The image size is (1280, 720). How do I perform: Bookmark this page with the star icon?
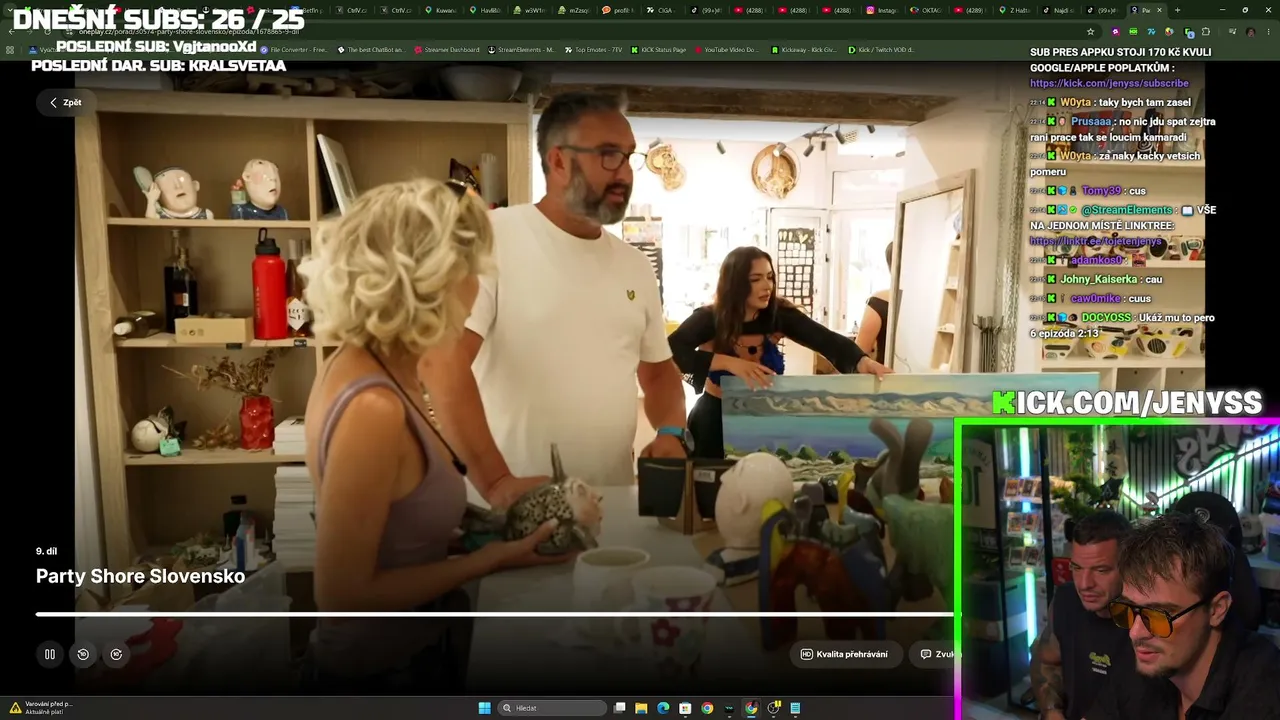1091,32
